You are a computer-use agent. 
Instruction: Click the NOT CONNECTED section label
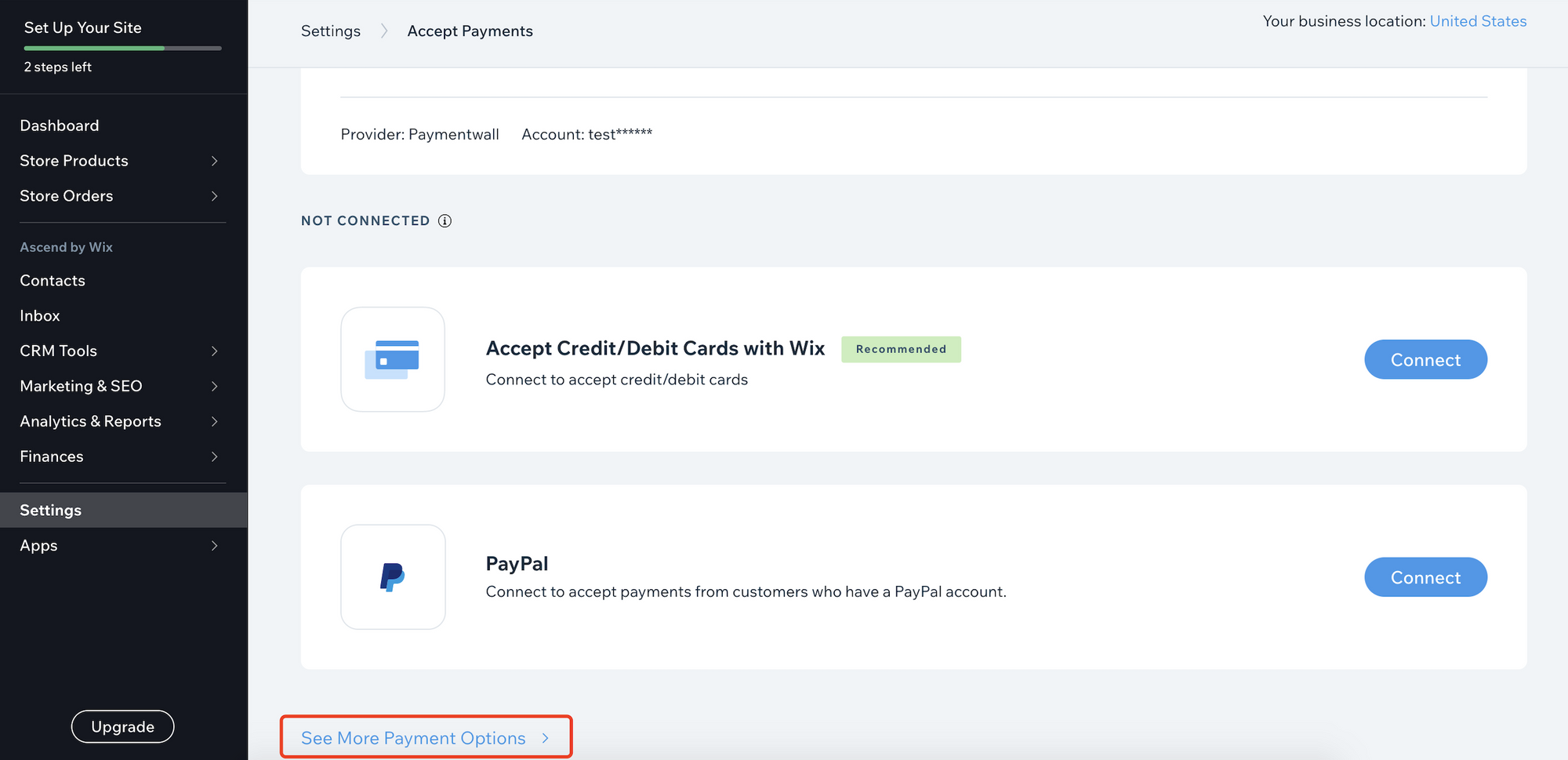[365, 221]
